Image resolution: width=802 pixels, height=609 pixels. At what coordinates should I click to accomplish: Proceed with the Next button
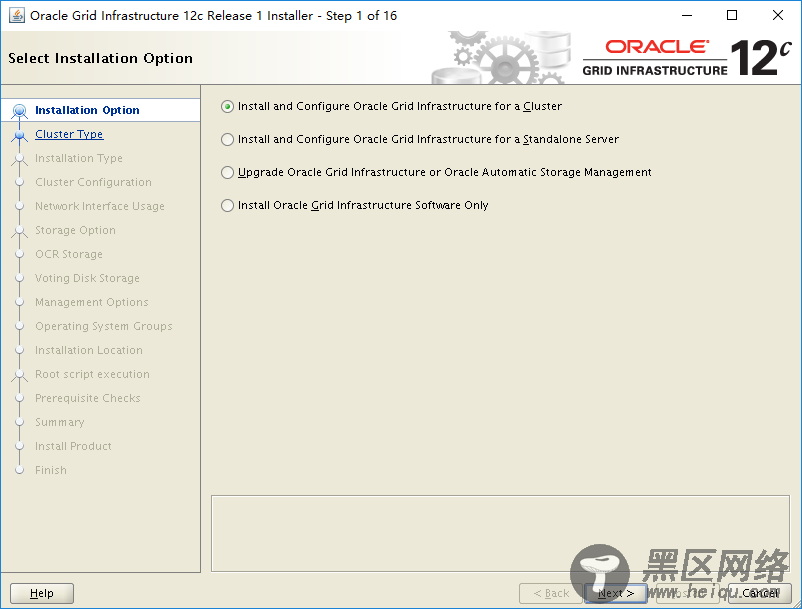616,593
